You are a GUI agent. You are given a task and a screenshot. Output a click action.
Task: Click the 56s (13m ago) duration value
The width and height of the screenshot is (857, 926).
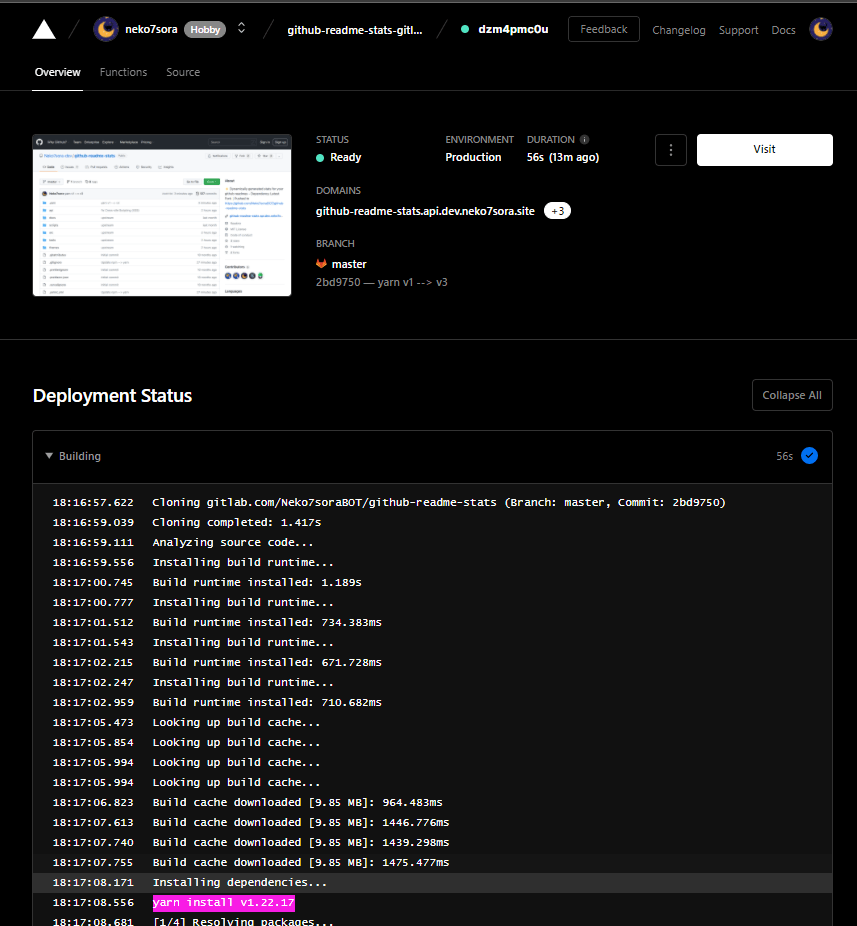click(563, 158)
